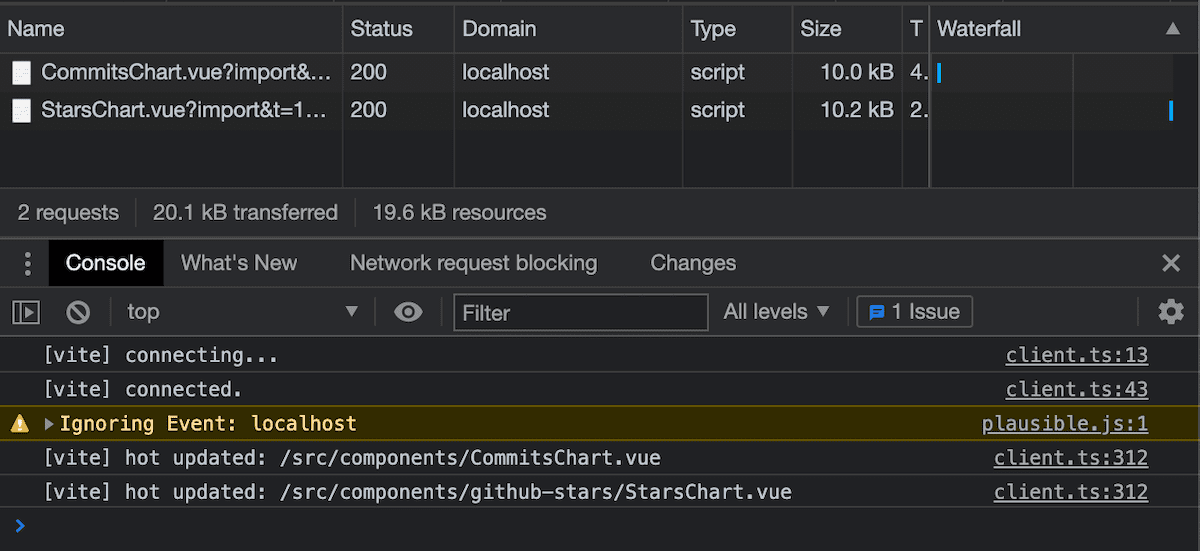Click the warning triangle icon
Image resolution: width=1200 pixels, height=551 pixels.
tap(20, 424)
